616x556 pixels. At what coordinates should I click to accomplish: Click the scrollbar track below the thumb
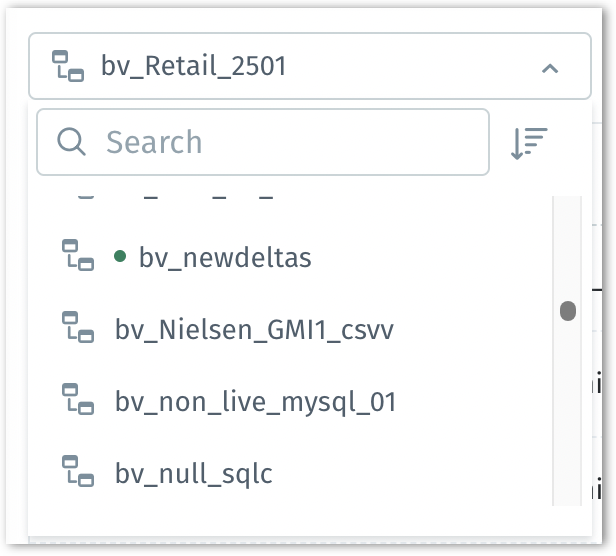pyautogui.click(x=568, y=420)
